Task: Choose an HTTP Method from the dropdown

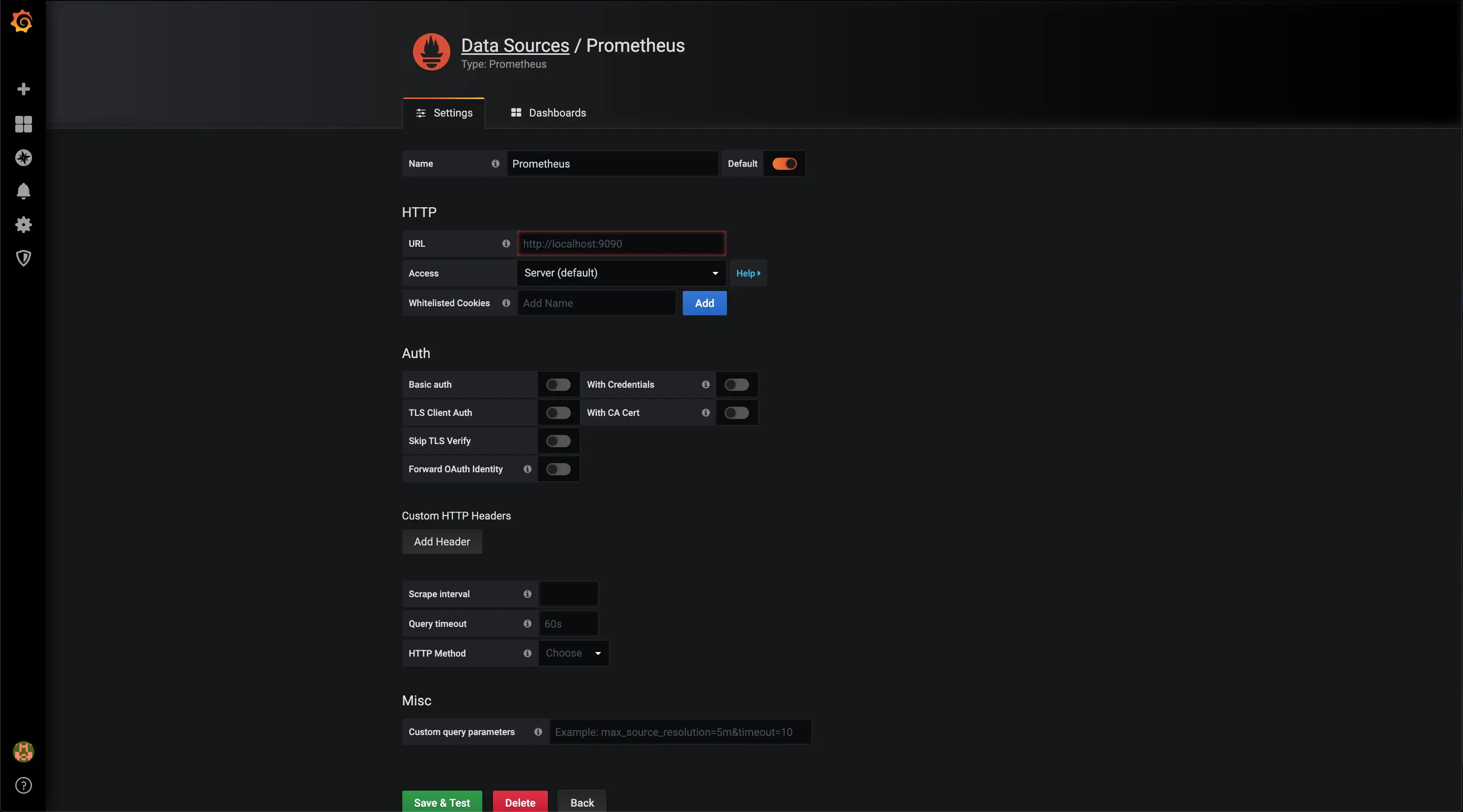Action: (573, 653)
